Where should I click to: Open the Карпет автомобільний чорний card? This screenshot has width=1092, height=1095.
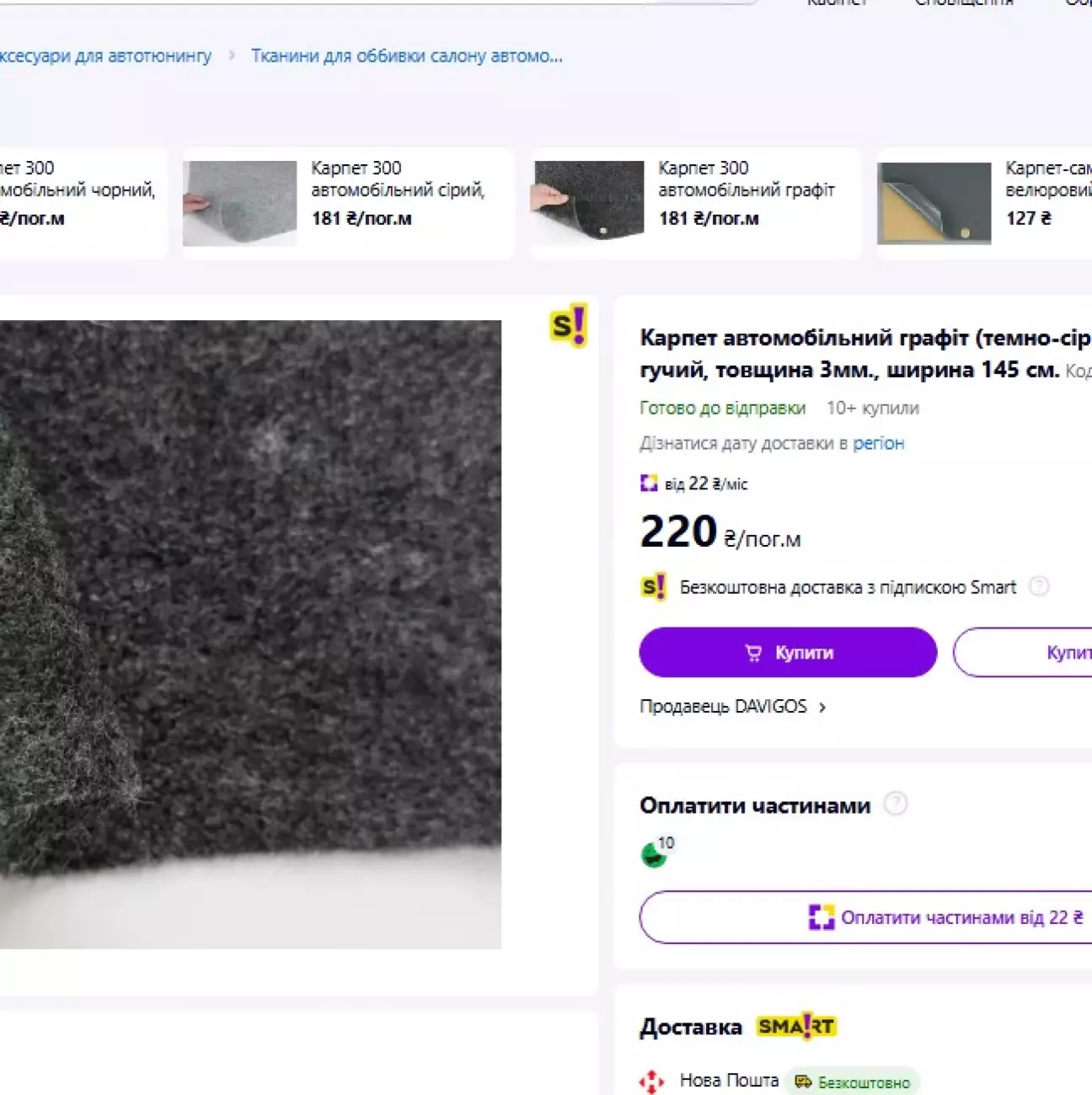coord(83,204)
